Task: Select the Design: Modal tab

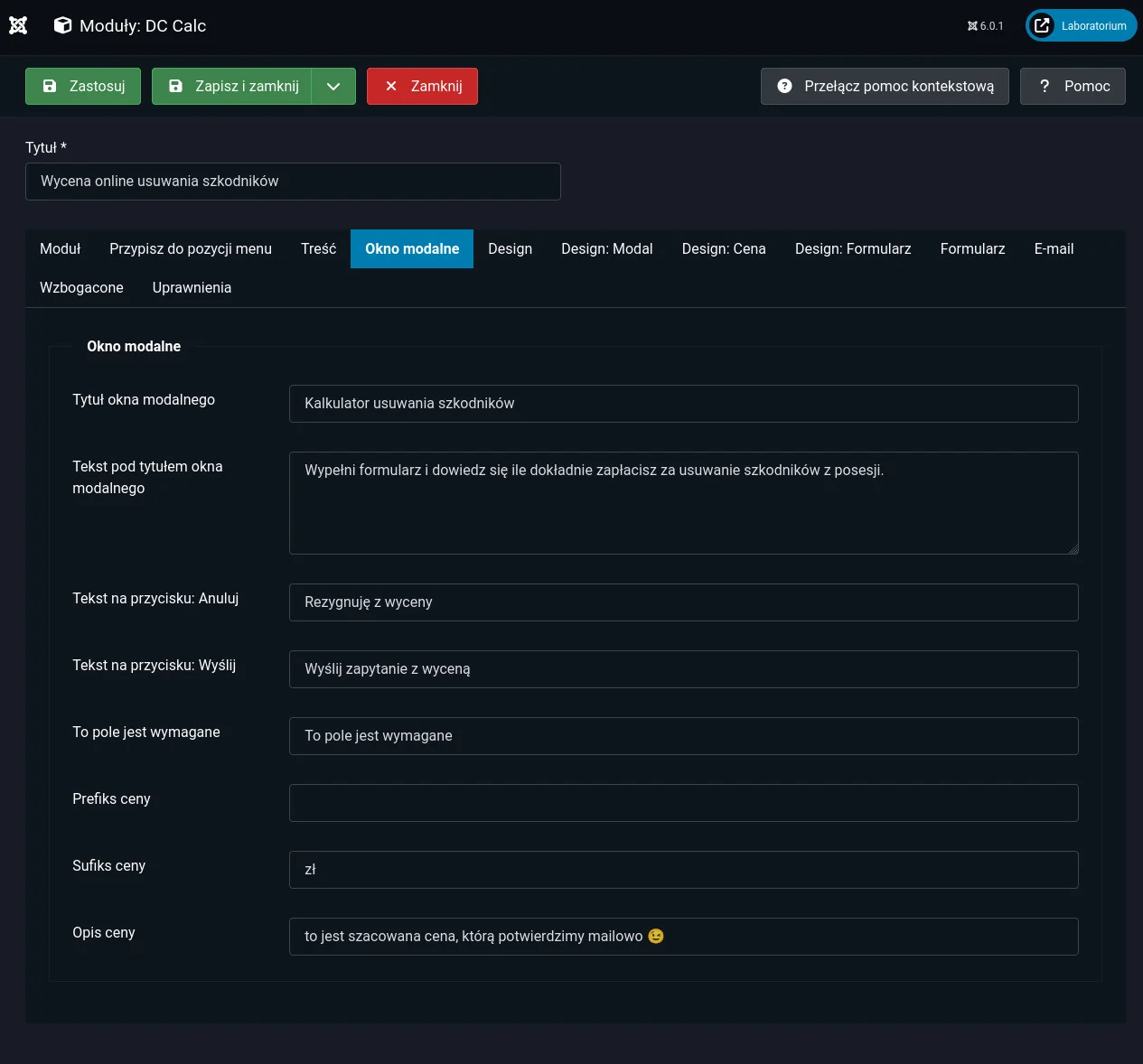Action: tap(606, 249)
